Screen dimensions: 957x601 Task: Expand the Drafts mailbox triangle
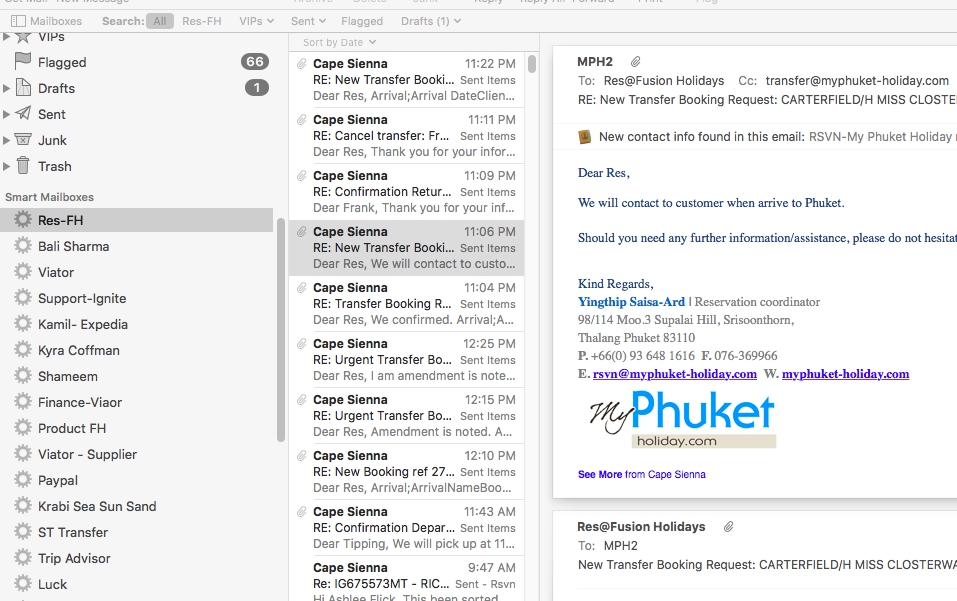pyautogui.click(x=6, y=88)
